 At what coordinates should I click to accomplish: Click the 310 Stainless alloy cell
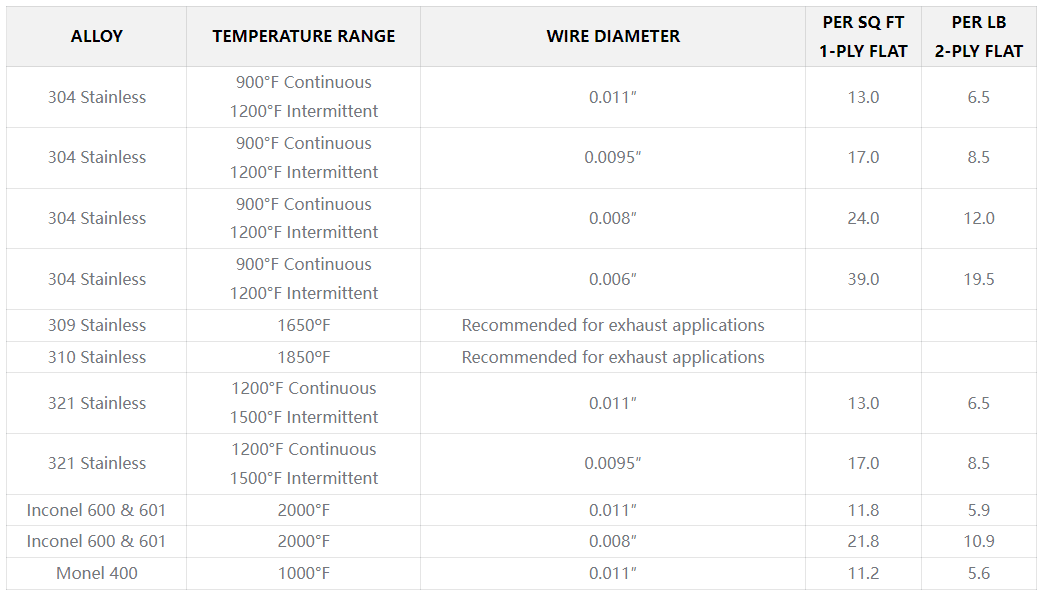click(x=96, y=357)
